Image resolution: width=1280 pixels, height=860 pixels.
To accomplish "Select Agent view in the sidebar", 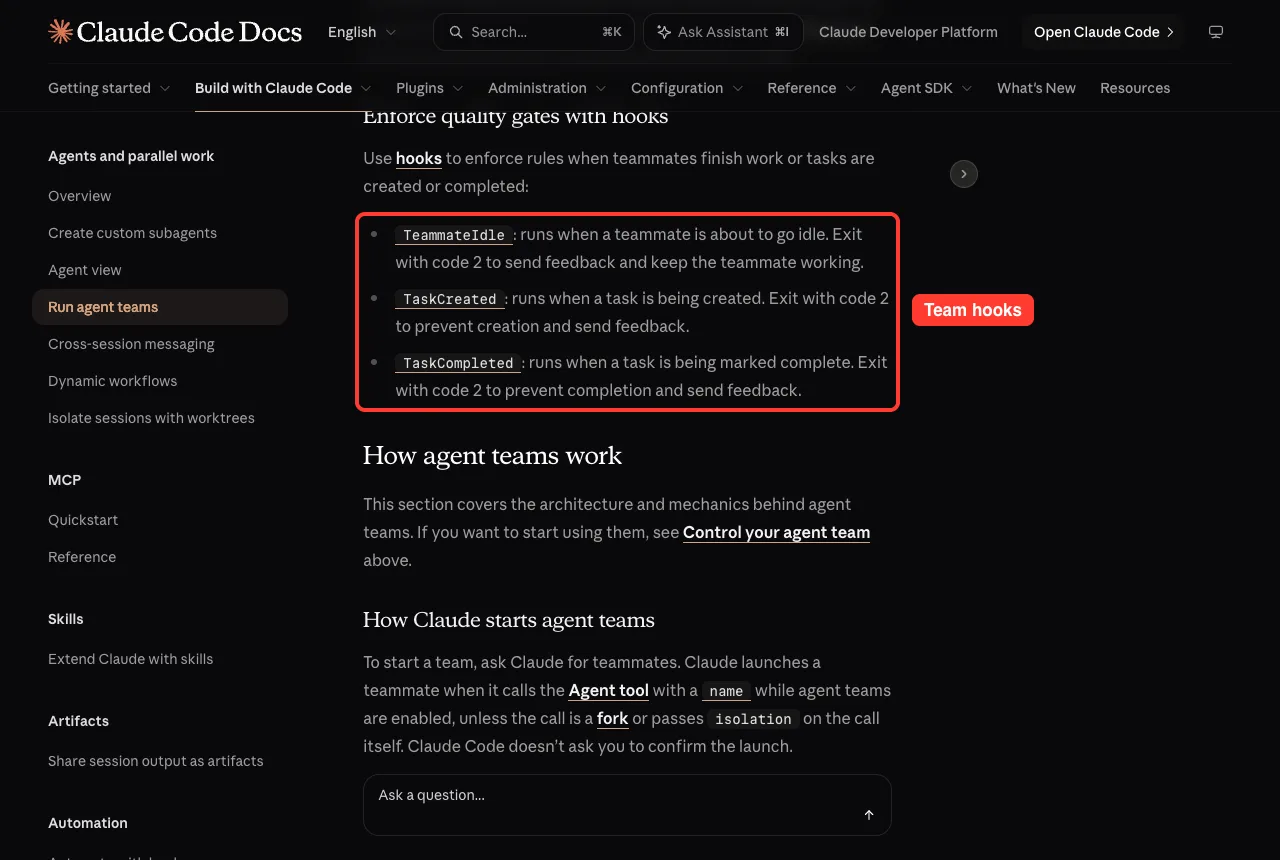I will (85, 270).
